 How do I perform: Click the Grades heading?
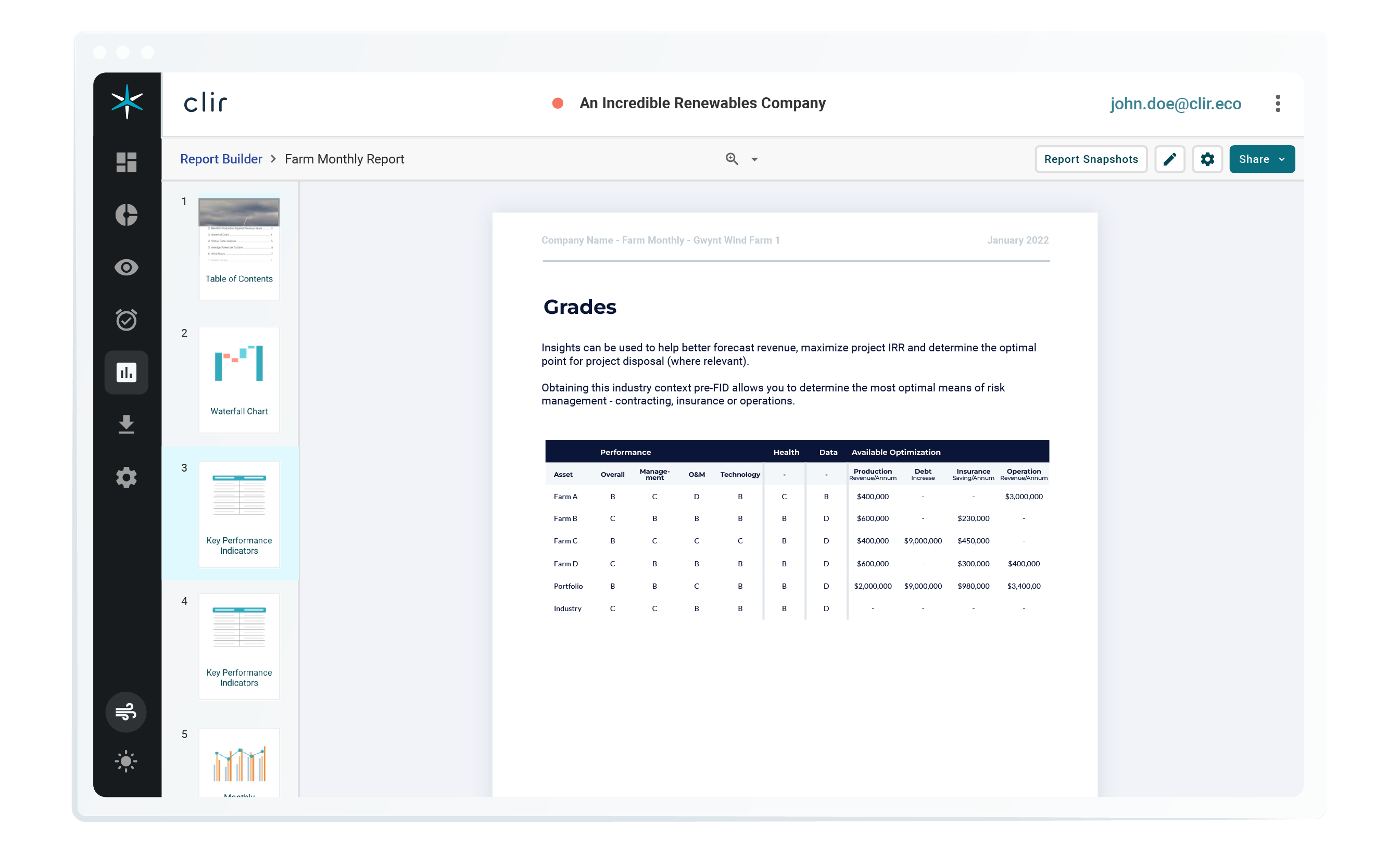click(579, 307)
